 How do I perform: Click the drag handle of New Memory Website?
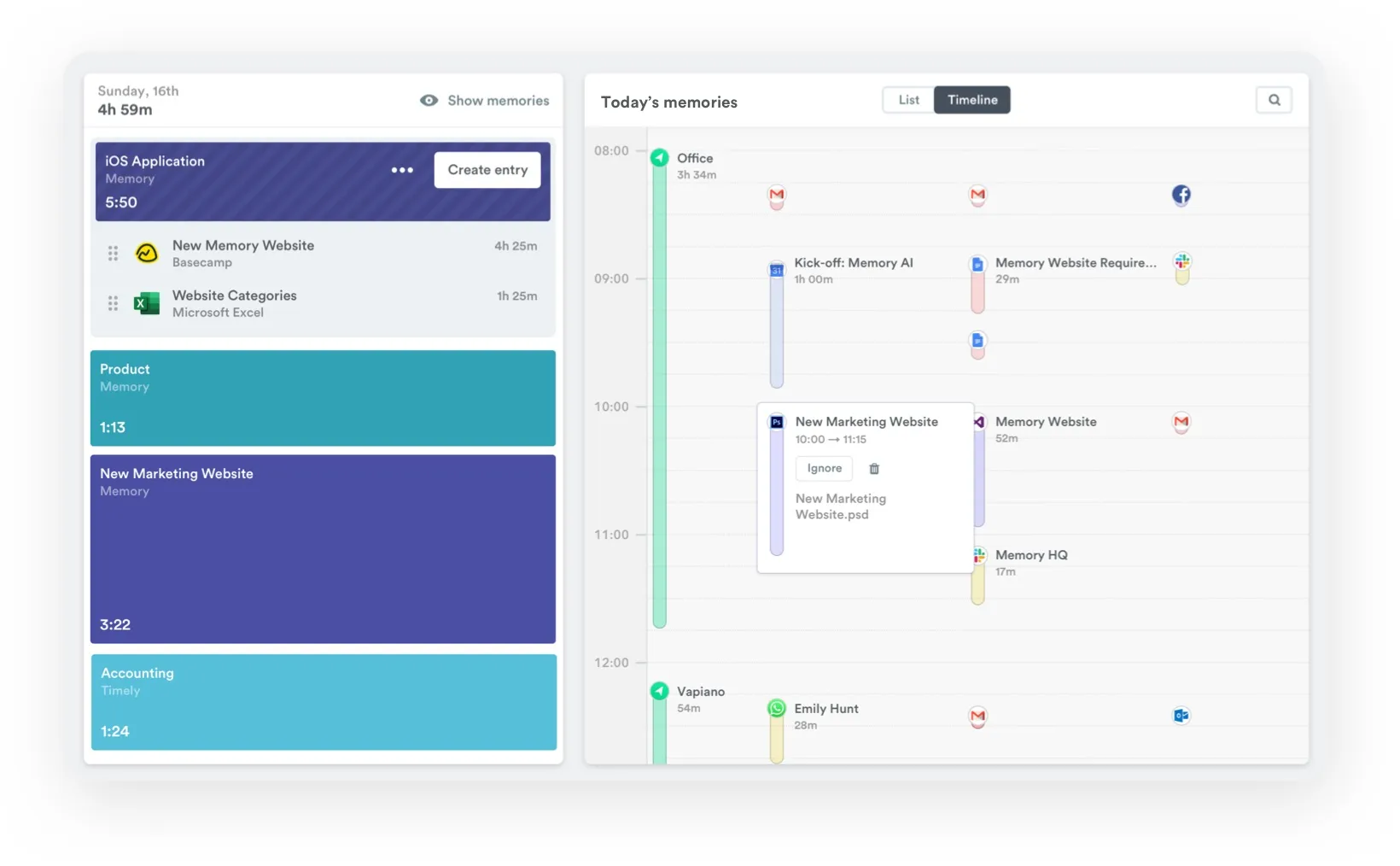[x=113, y=254]
